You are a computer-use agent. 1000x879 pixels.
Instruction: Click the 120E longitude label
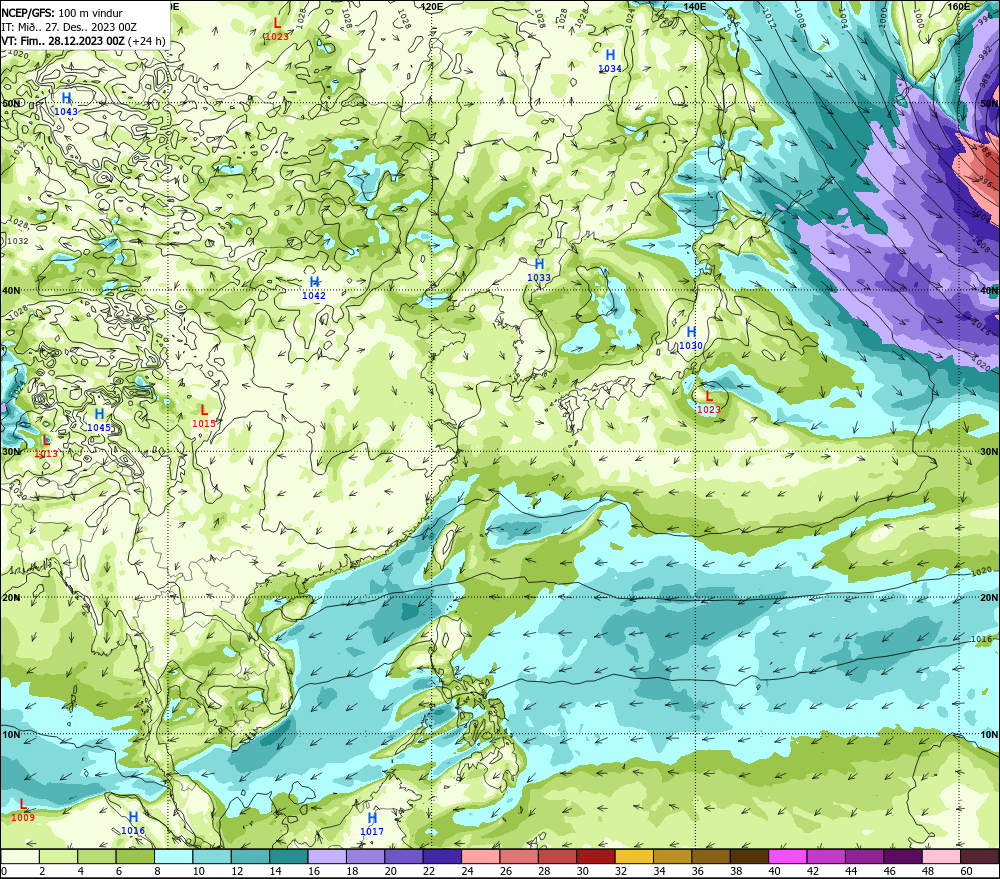(432, 6)
